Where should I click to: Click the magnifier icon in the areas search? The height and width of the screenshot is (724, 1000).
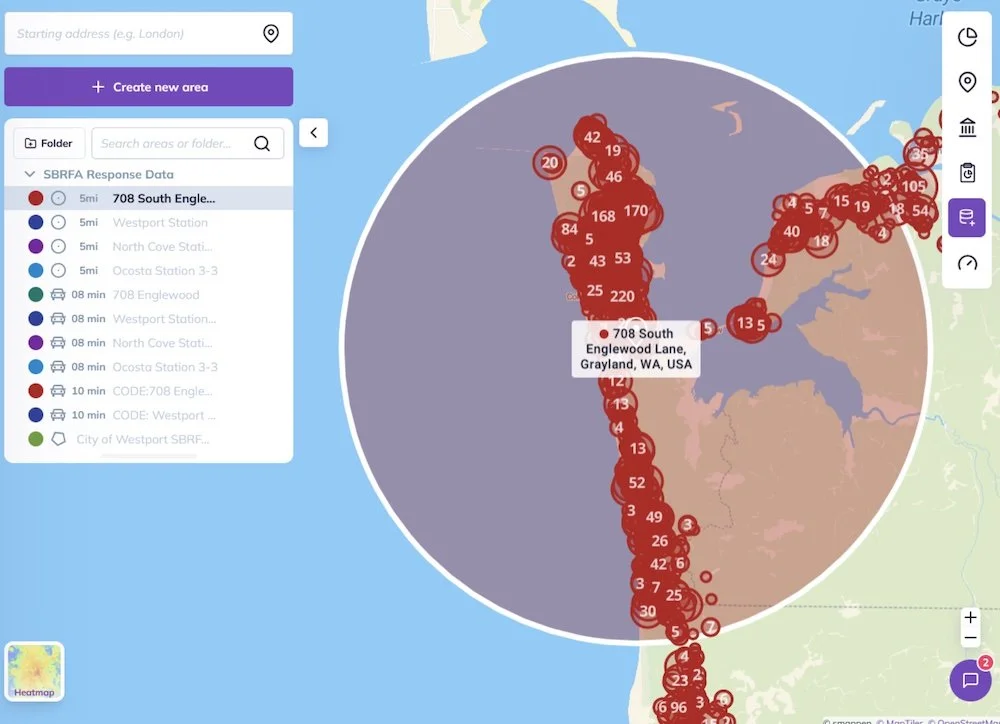pyautogui.click(x=262, y=144)
